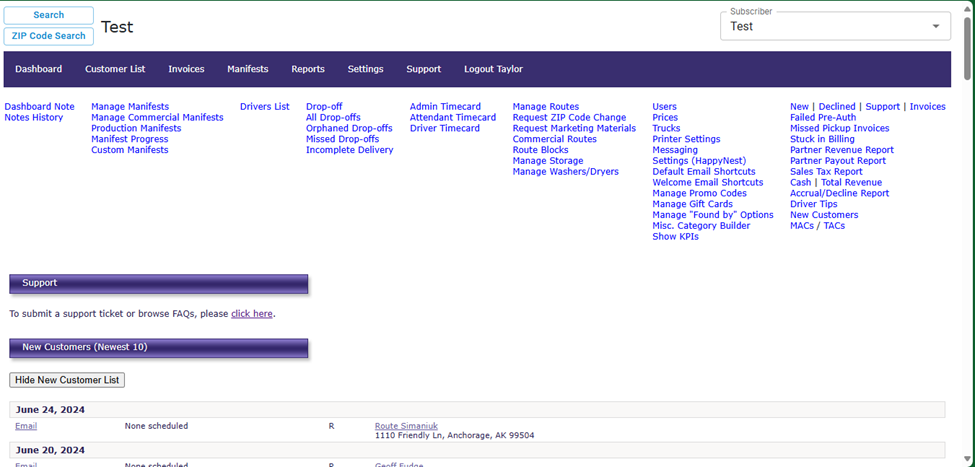Open the Admin Timecard link
This screenshot has height=467, width=975.
point(445,107)
